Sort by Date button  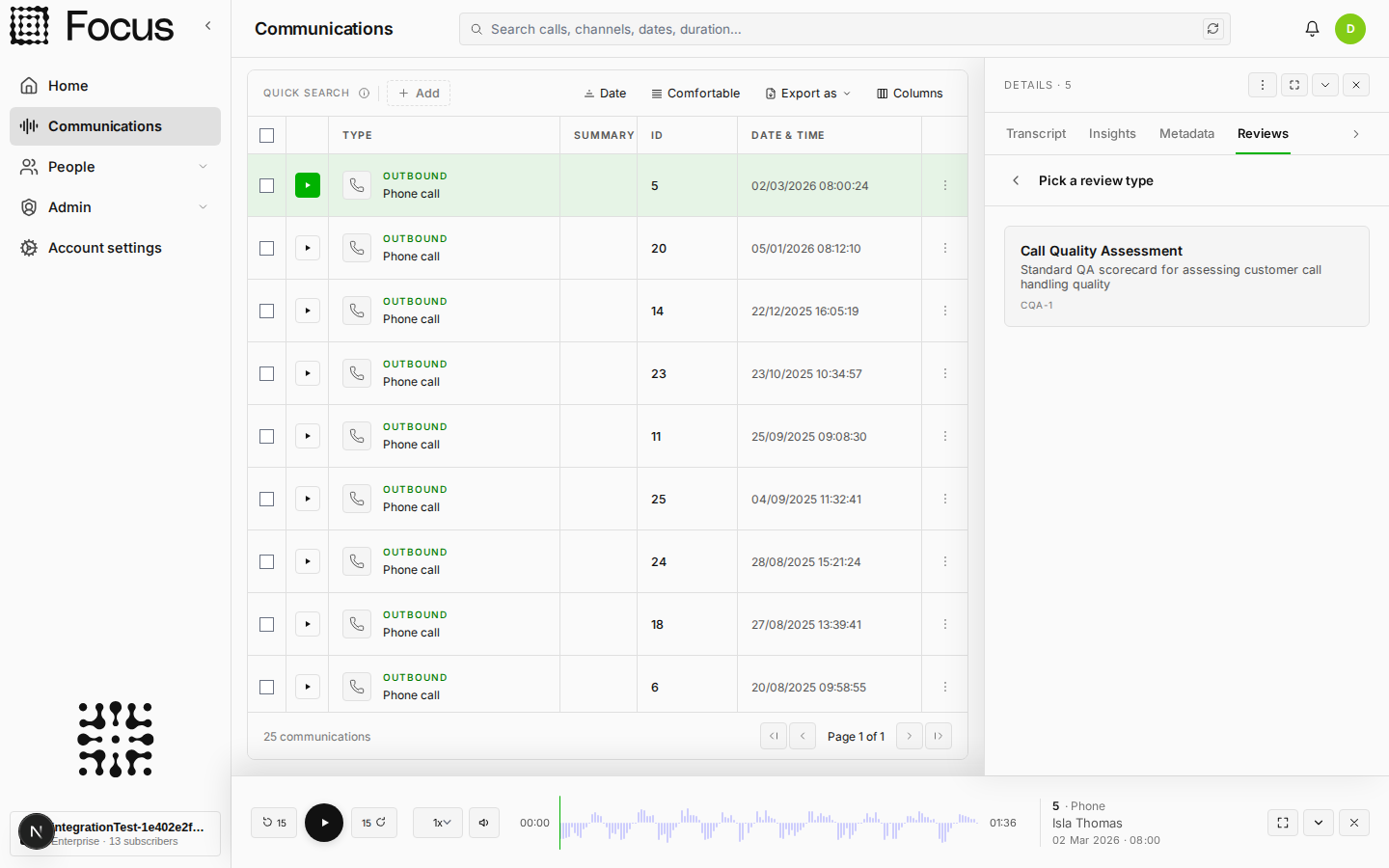click(605, 94)
